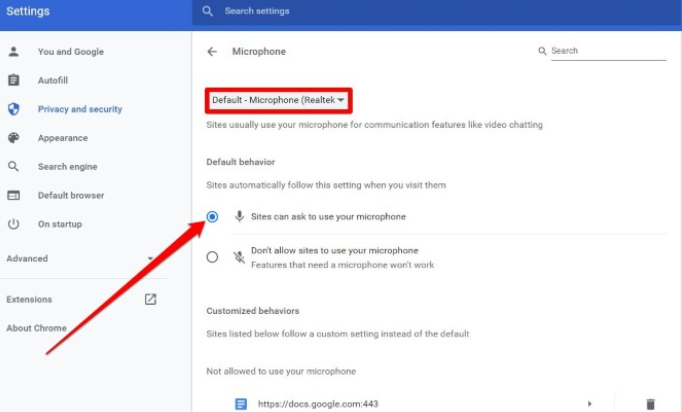Open Default browser settings

coord(71,195)
